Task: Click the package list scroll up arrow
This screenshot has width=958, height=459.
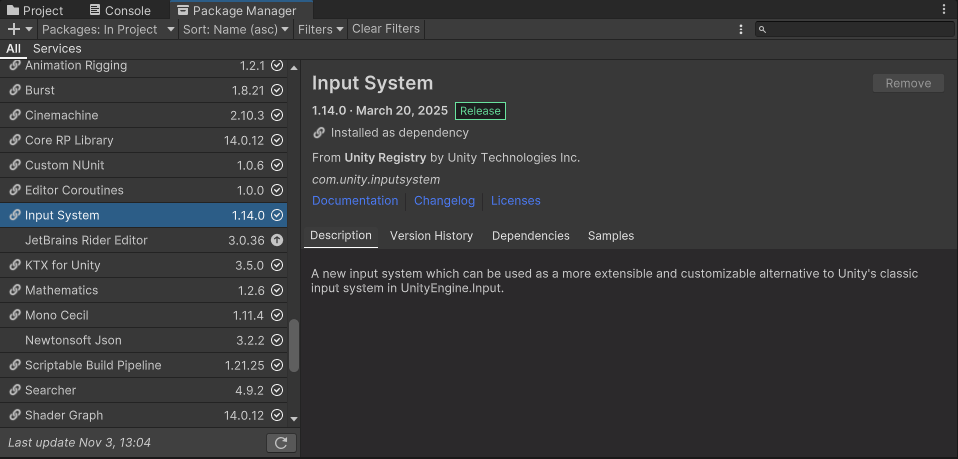Action: pyautogui.click(x=294, y=67)
